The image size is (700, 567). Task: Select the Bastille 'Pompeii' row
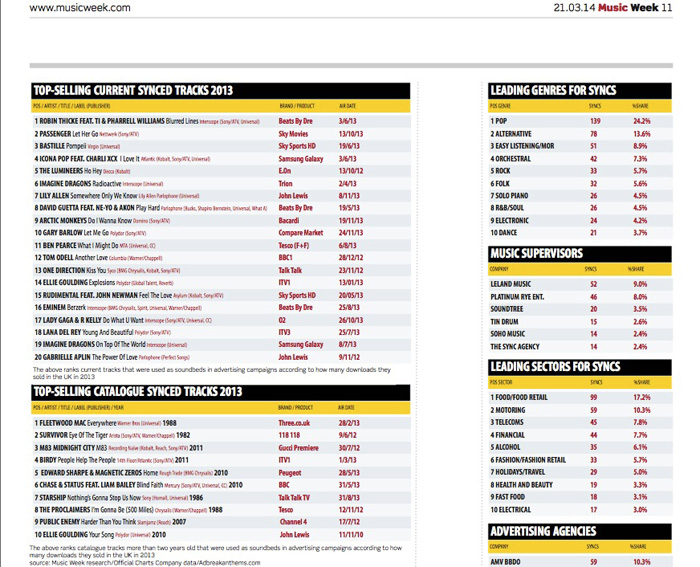pos(221,146)
